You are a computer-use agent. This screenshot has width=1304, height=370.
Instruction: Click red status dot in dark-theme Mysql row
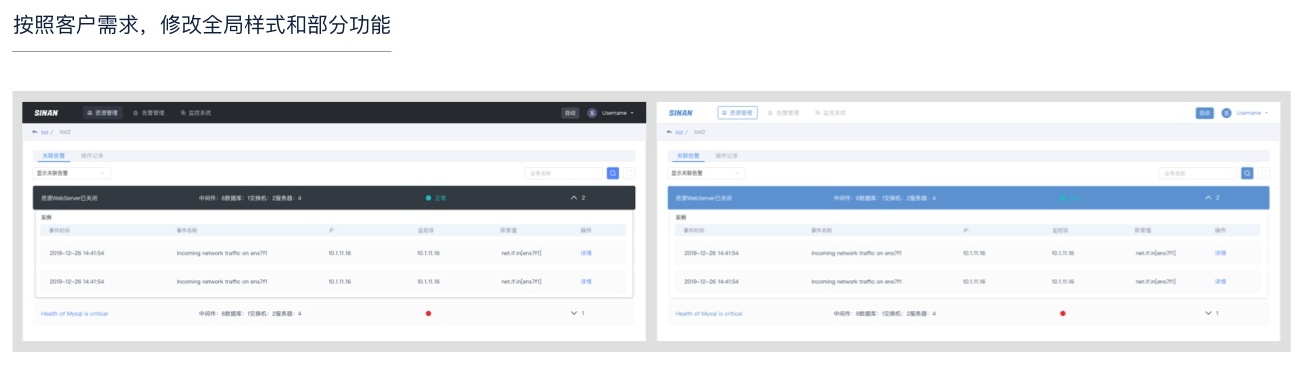(x=429, y=313)
